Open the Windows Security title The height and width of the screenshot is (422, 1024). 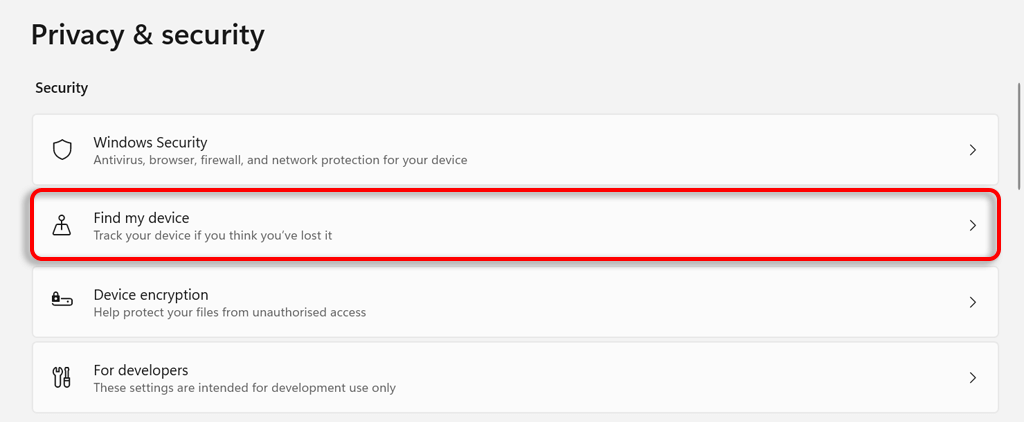[x=150, y=142]
